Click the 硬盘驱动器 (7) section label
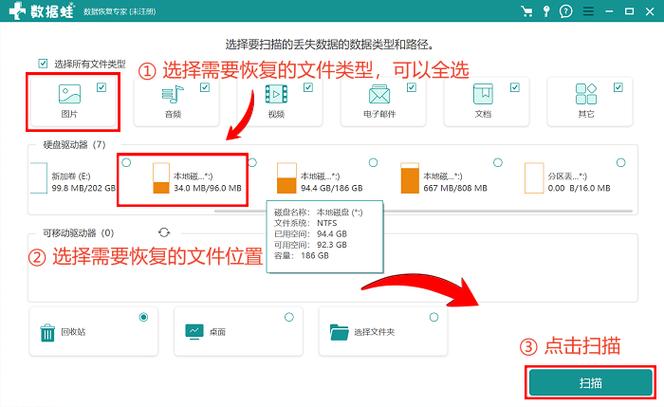Screen dimensions: 664x407 pyautogui.click(x=75, y=145)
